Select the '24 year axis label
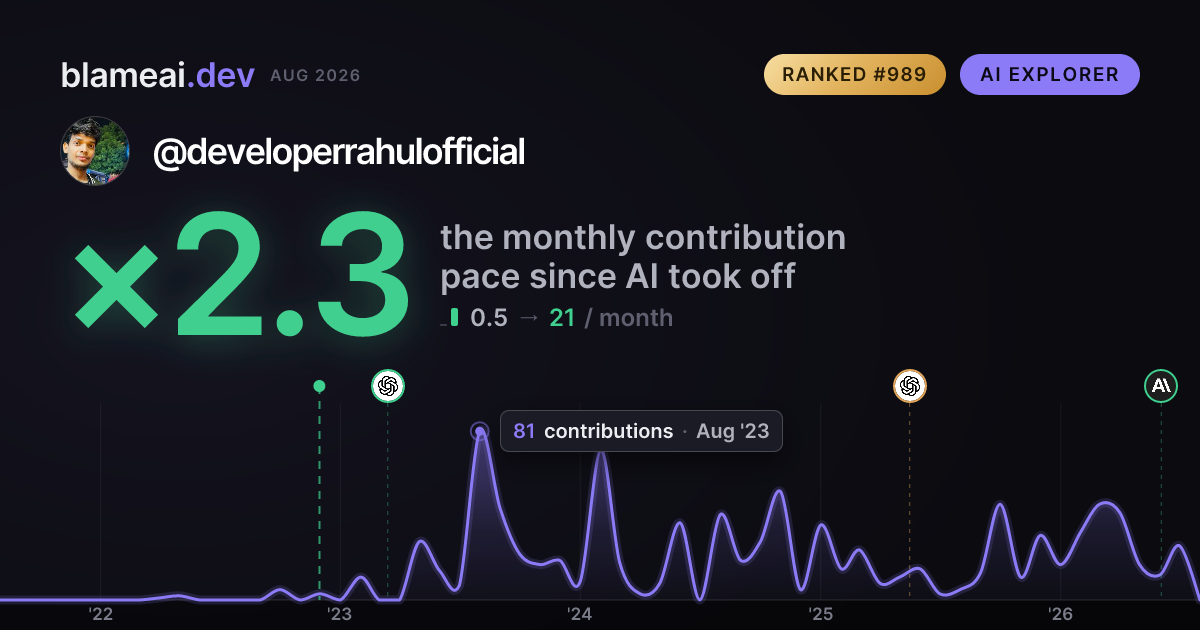 click(x=580, y=614)
